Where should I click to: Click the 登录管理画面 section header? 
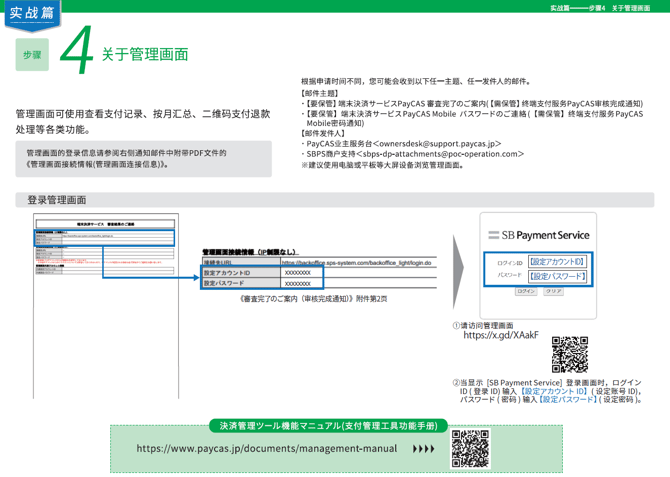click(x=57, y=200)
